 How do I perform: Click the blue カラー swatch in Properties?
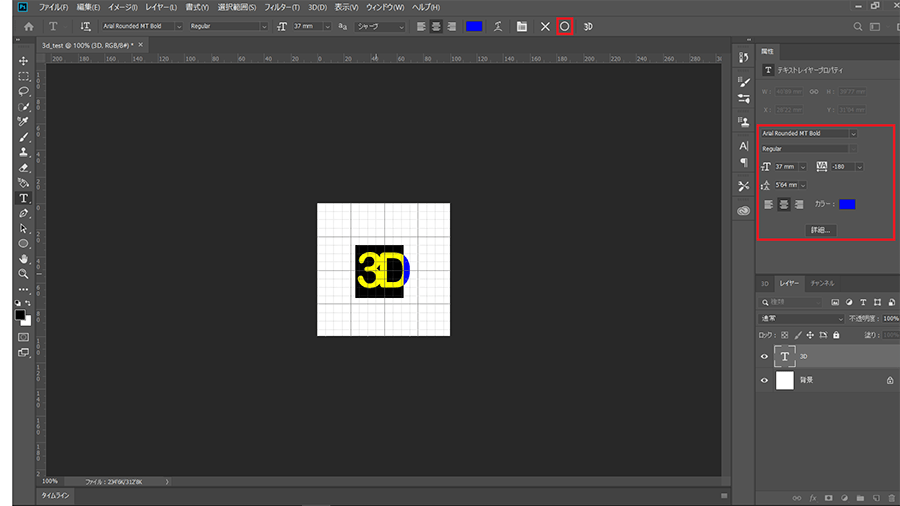[847, 204]
